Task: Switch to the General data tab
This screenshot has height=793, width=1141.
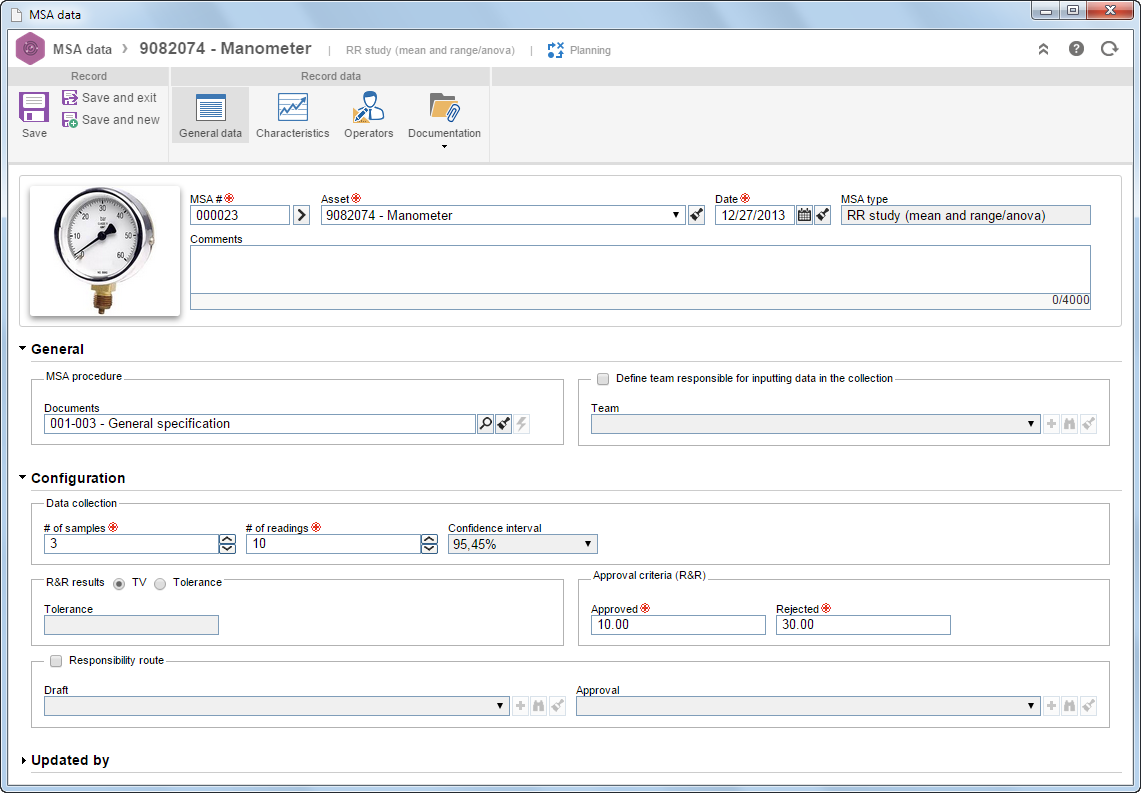Action: click(210, 115)
